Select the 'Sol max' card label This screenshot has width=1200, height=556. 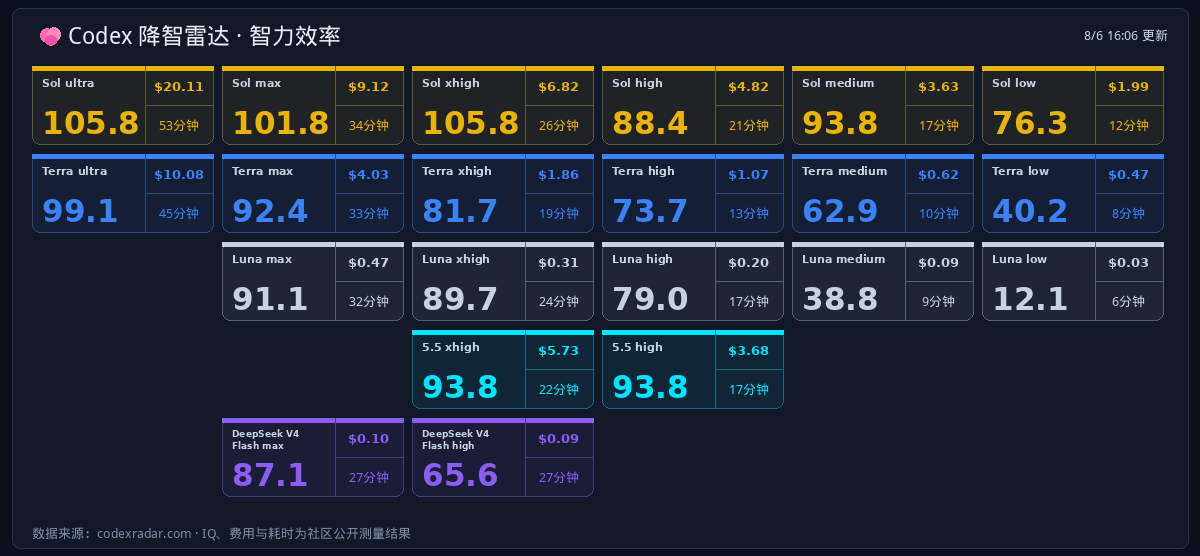(x=256, y=83)
